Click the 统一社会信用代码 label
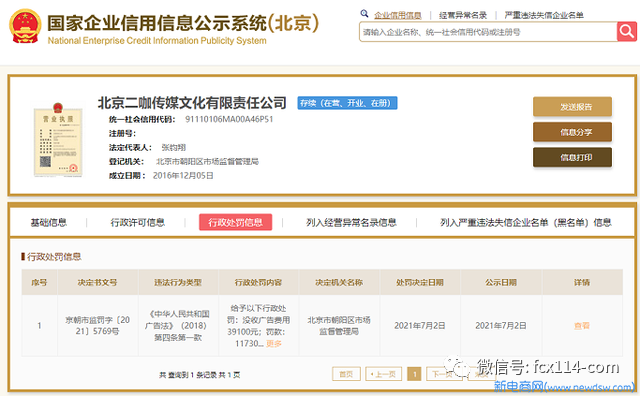Image resolution: width=640 pixels, height=396 pixels. tap(142, 119)
